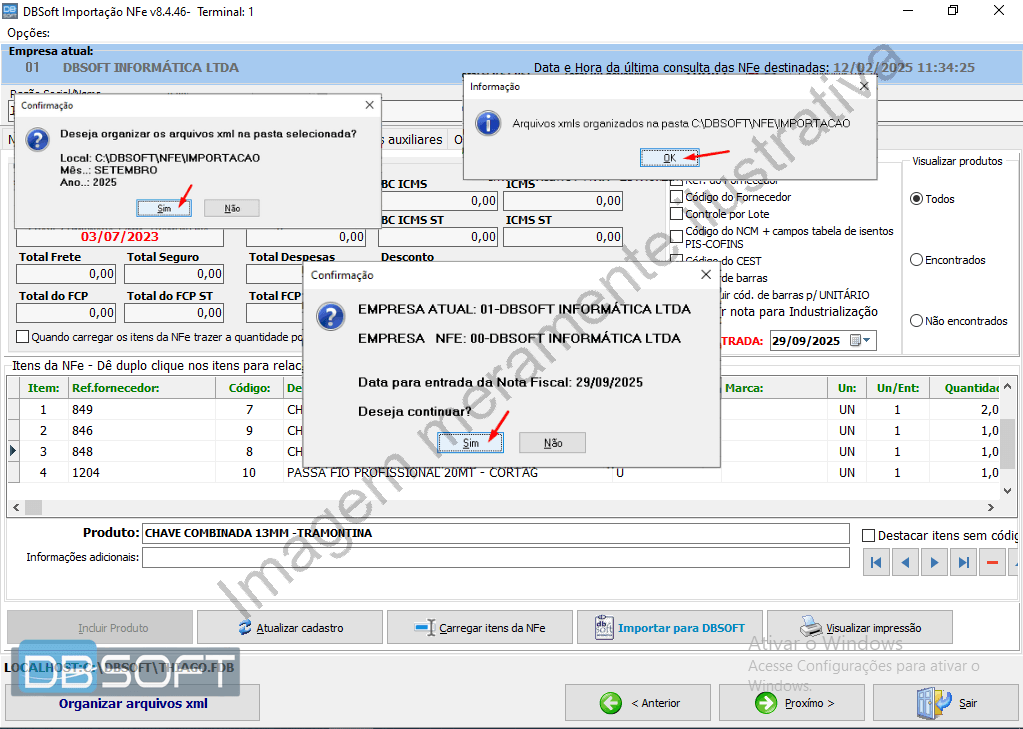Select the Não encontrados radio option
Screen dimensions: 1023x729
click(x=916, y=321)
